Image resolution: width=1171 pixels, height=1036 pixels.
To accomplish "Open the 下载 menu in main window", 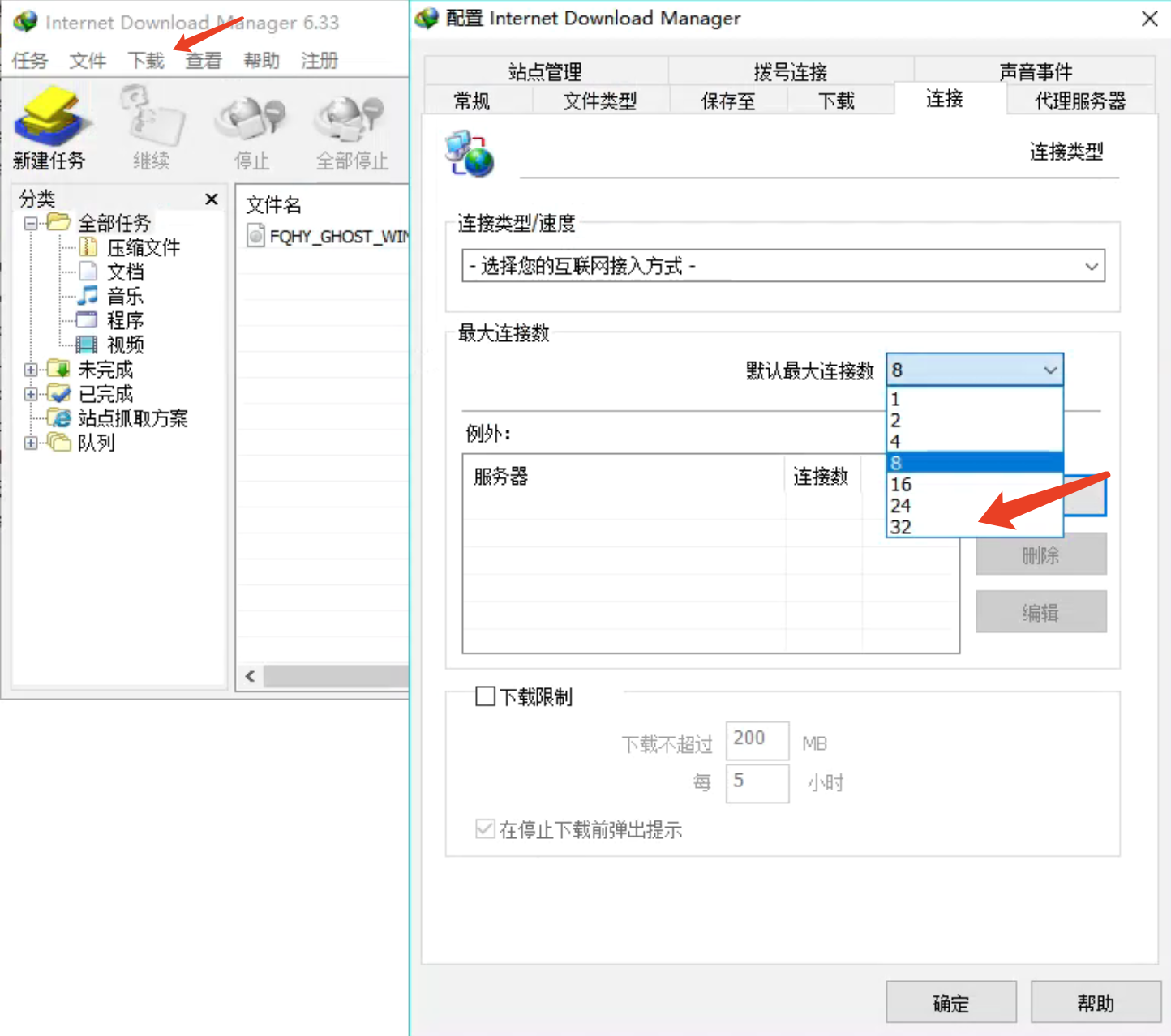I will [x=146, y=61].
